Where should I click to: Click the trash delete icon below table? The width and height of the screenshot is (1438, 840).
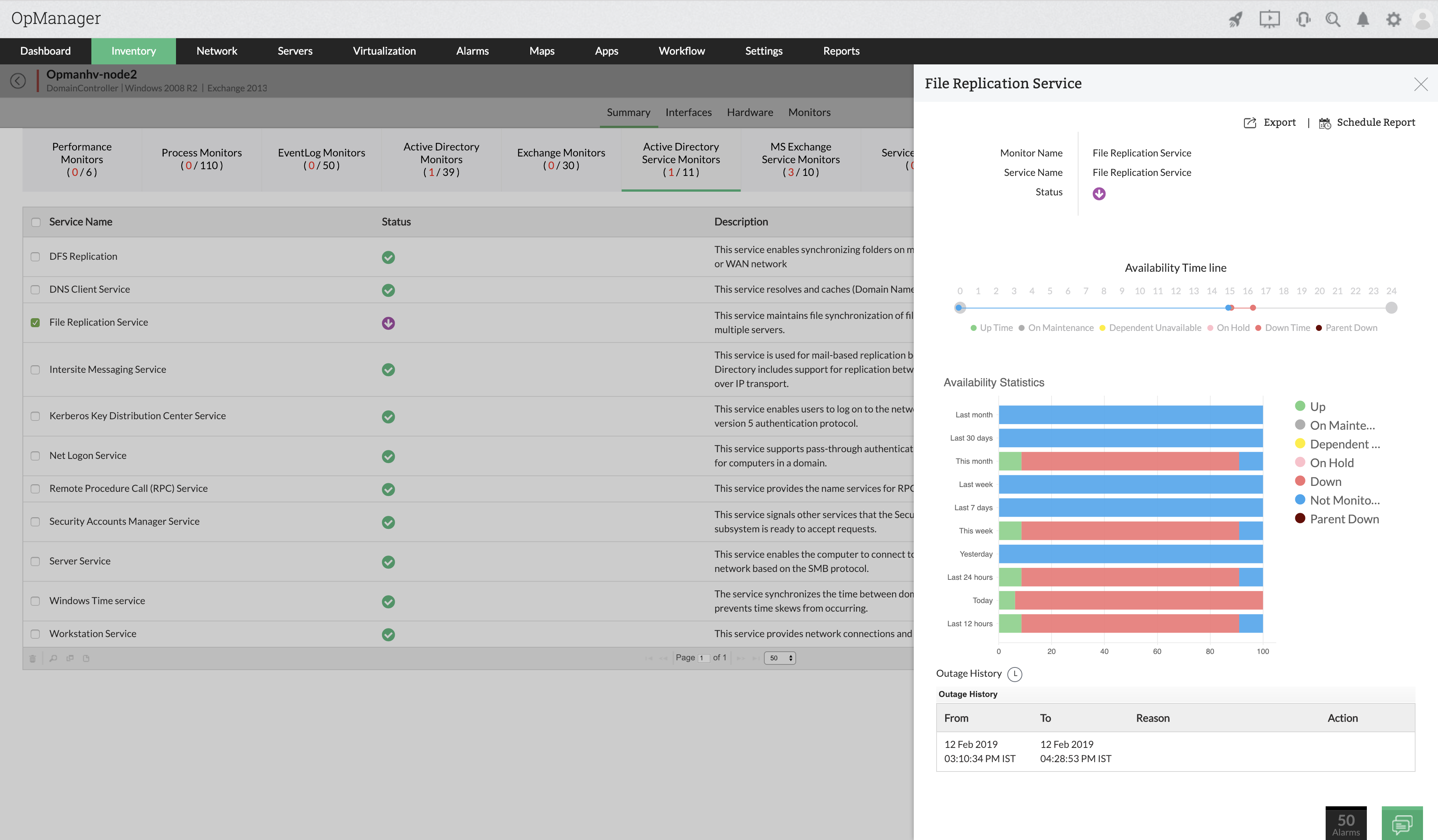click(33, 659)
